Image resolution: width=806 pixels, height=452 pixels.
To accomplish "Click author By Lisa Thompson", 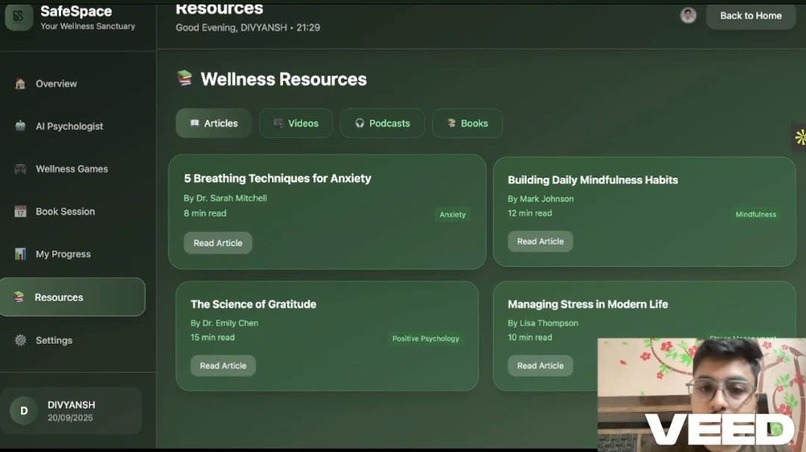I will 543,323.
